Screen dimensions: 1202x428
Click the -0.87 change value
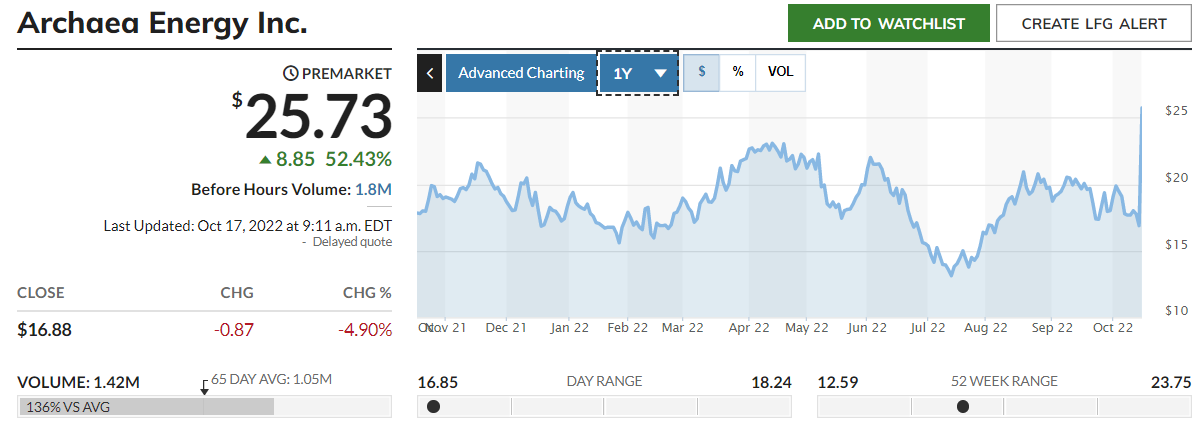(x=235, y=329)
